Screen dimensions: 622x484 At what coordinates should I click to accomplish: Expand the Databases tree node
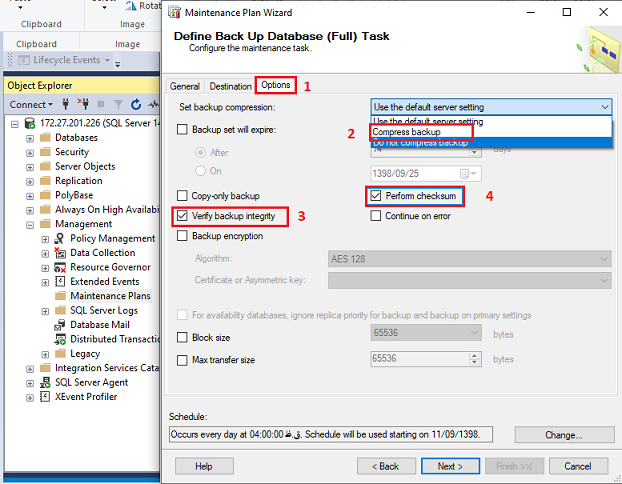(x=31, y=138)
